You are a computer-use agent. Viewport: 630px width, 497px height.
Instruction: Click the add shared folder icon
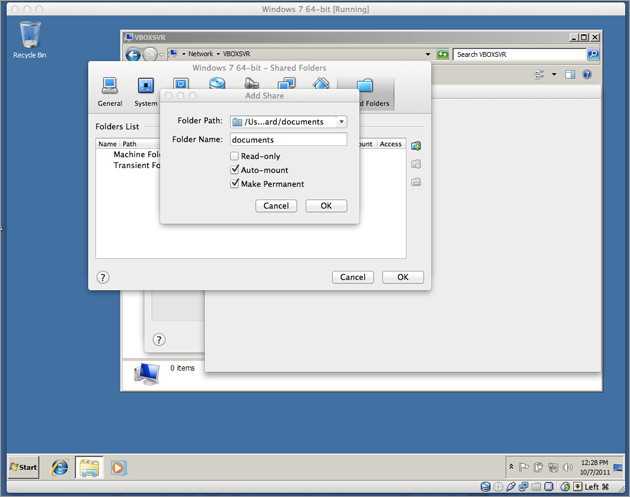tap(416, 146)
